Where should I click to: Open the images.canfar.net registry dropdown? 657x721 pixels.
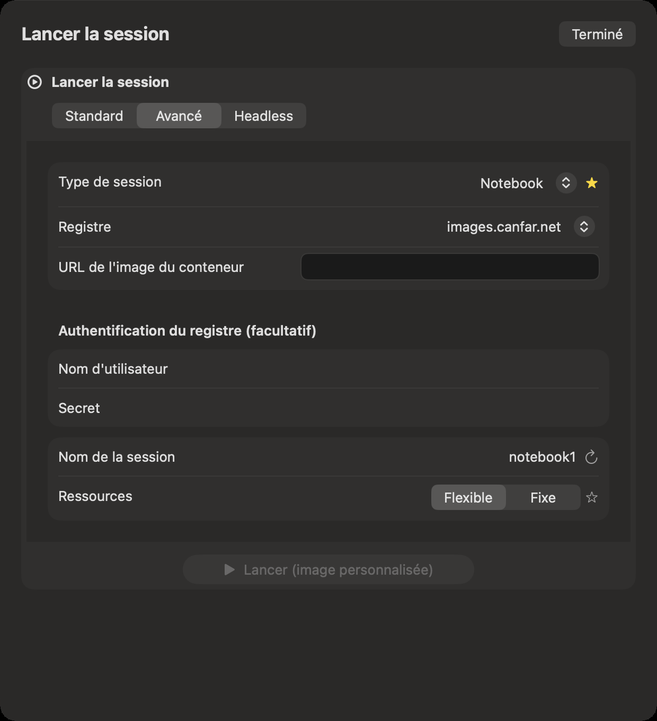[x=584, y=227]
